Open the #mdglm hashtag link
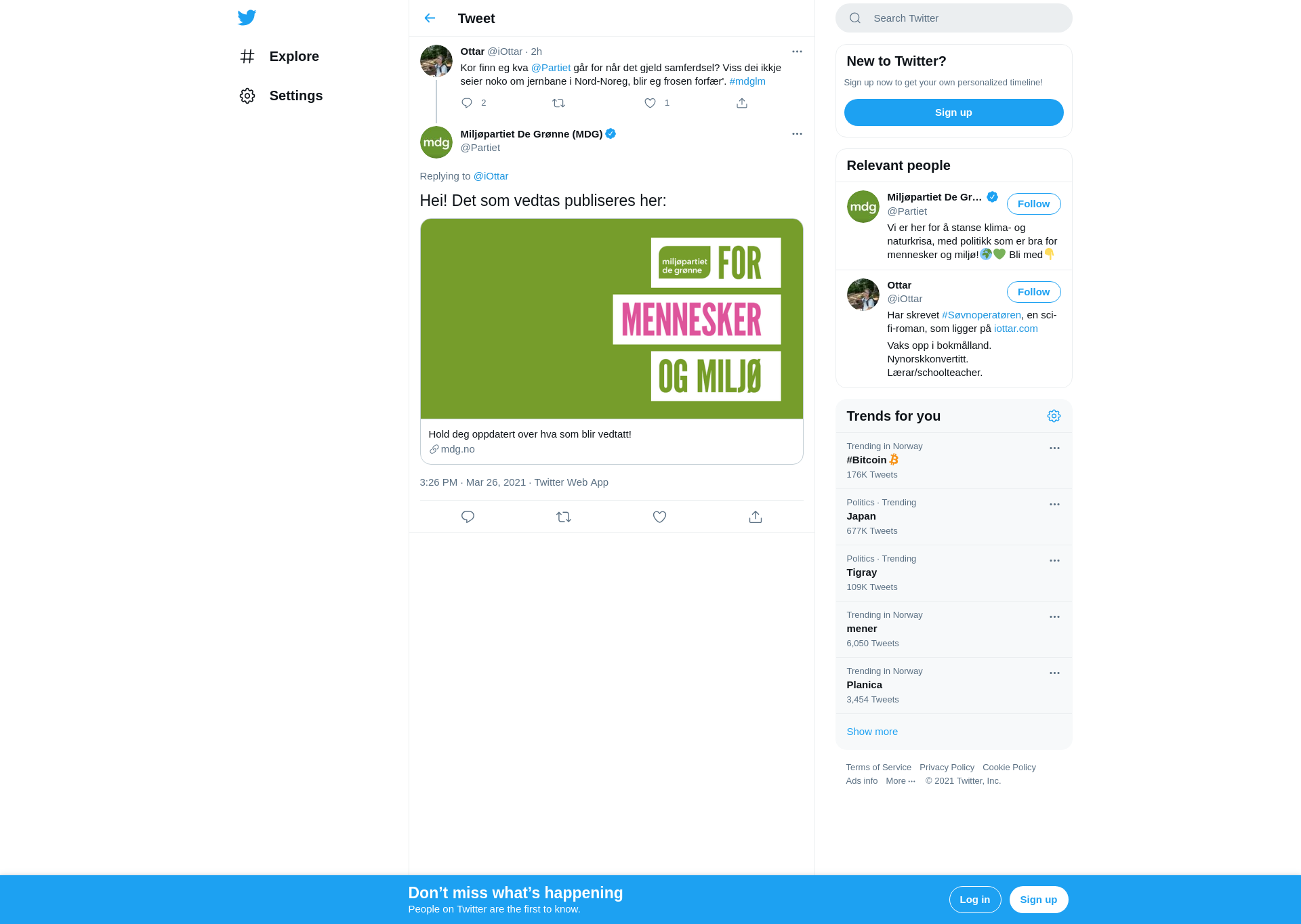Screen dimensions: 1301x924 [x=747, y=81]
